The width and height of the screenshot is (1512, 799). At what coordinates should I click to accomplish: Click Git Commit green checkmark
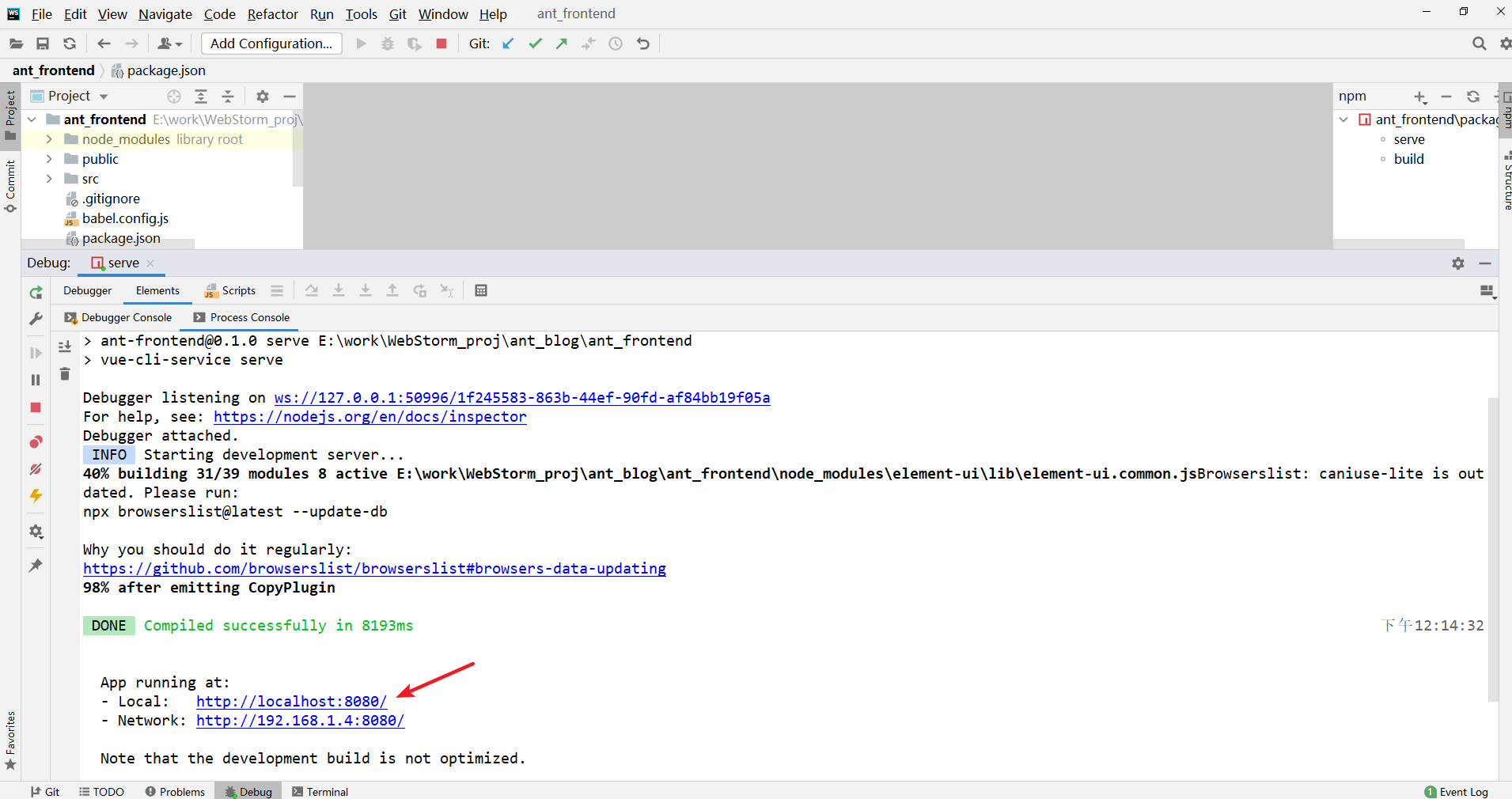click(x=536, y=44)
